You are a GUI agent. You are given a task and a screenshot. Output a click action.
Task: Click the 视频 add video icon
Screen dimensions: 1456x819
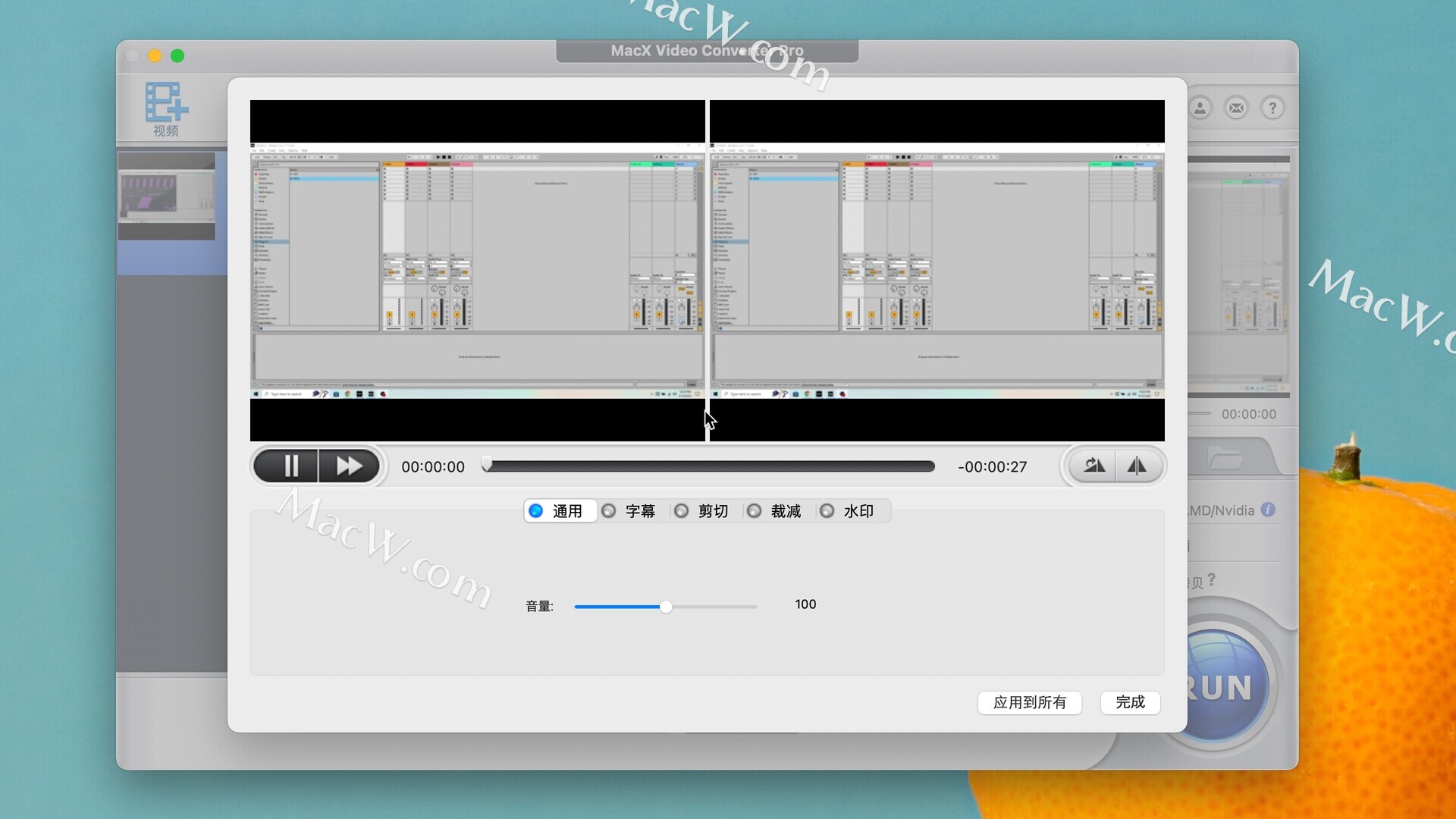pos(167,109)
